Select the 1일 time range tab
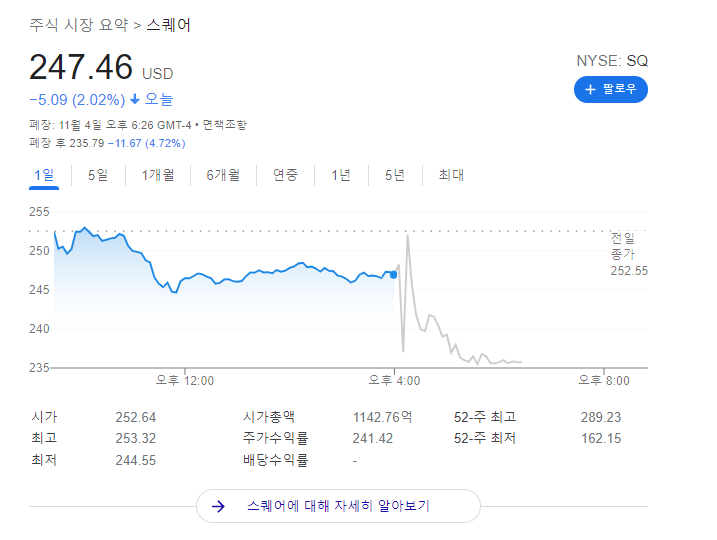 pos(44,175)
